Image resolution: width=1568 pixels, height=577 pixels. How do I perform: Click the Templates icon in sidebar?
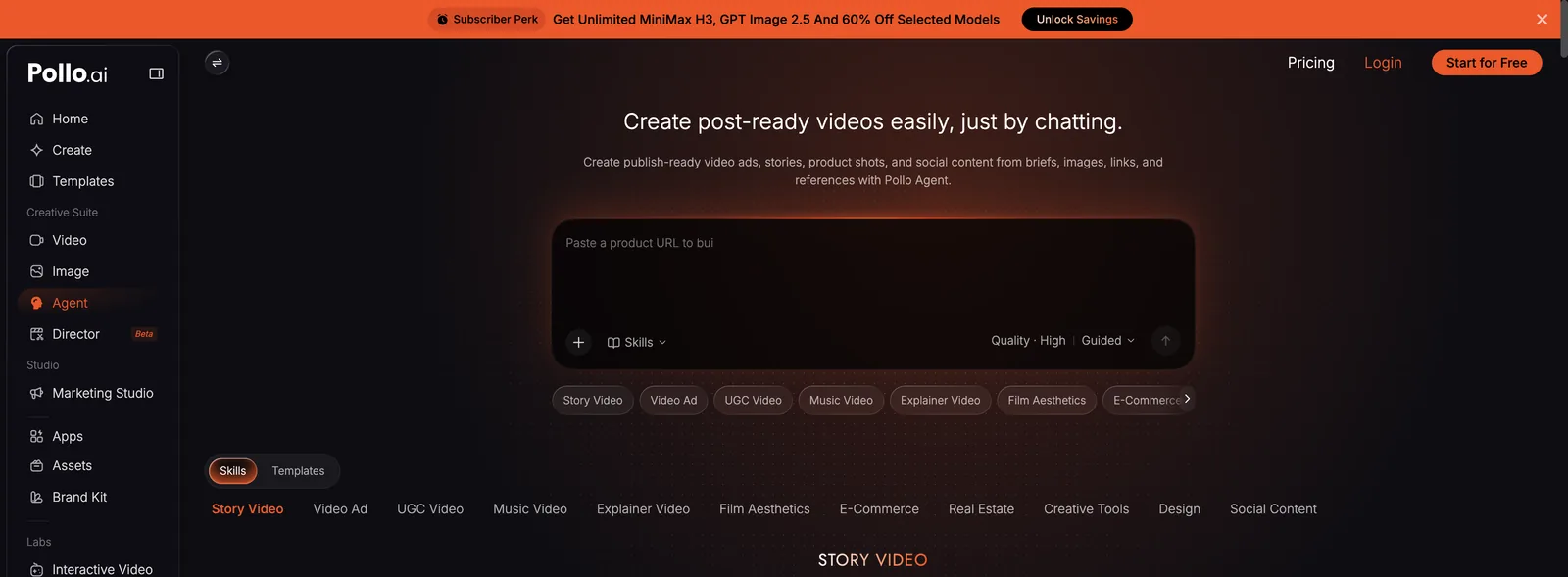coord(36,181)
